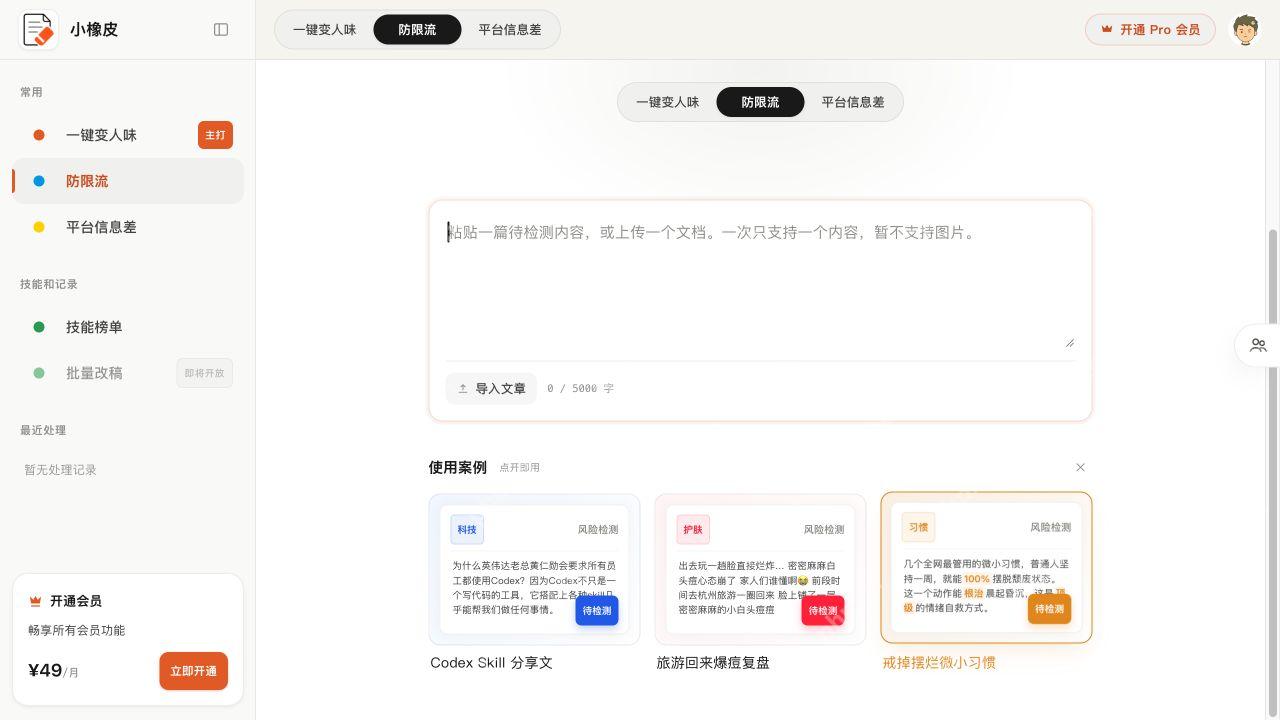Click the 开通 Pro 会员 button

click(1150, 30)
